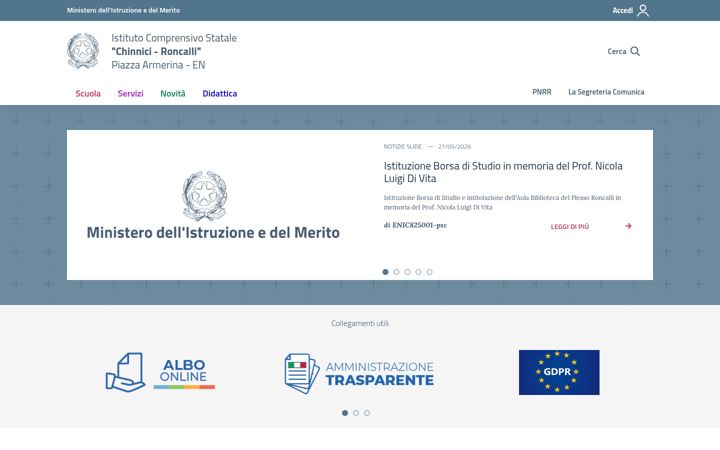Image resolution: width=720 pixels, height=450 pixels.
Task: Click the Collegamenti utili heading
Action: [x=360, y=323]
